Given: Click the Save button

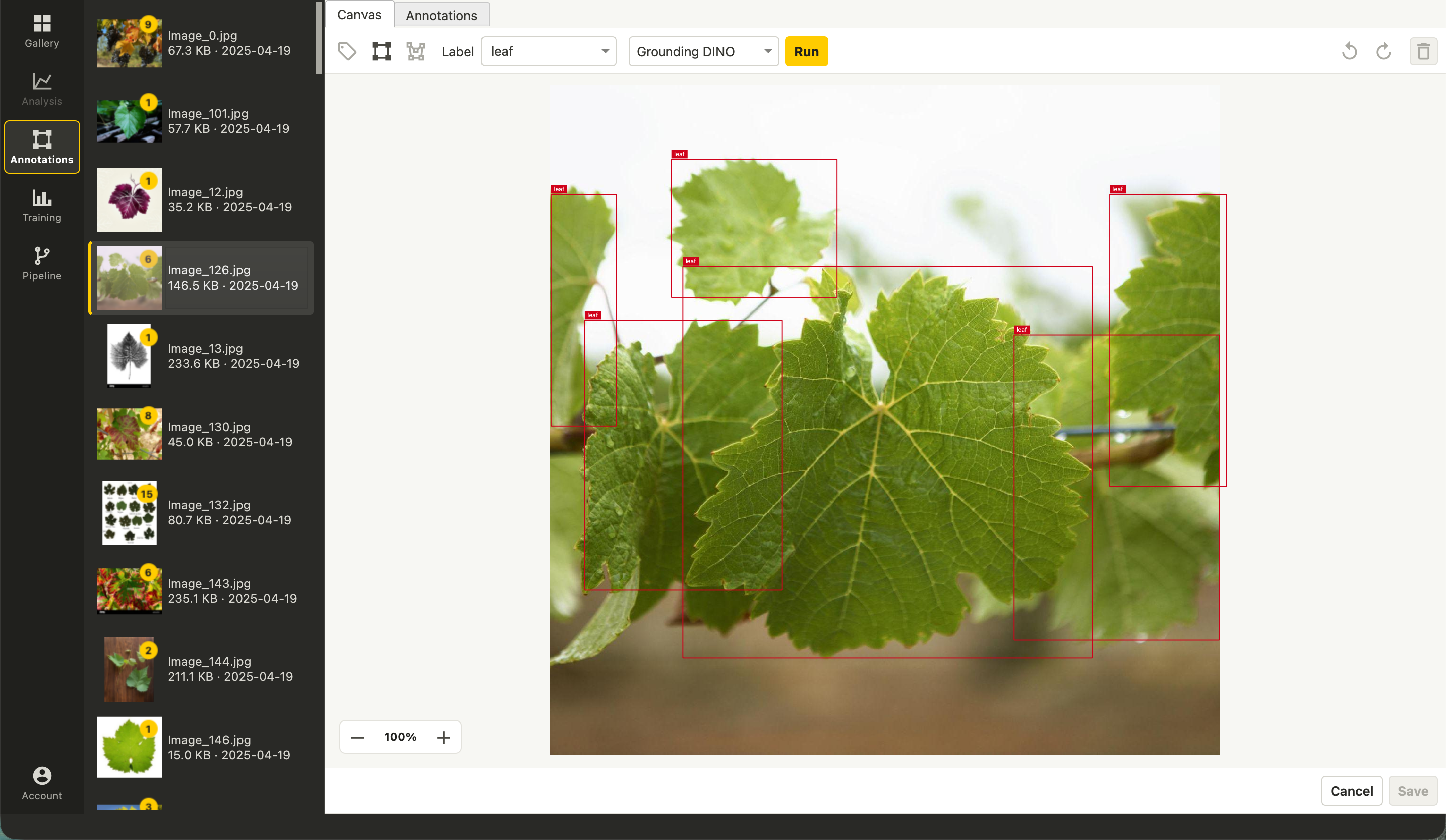Looking at the screenshot, I should [1413, 791].
